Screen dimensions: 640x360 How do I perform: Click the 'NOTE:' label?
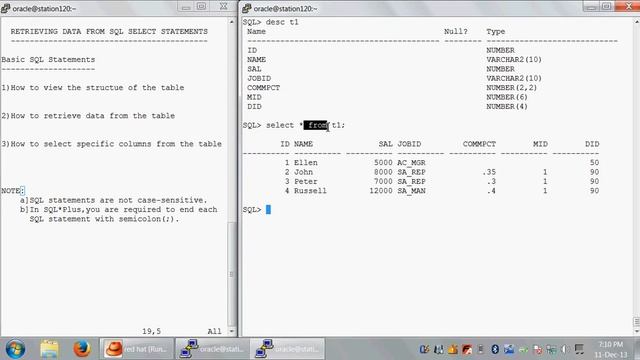click(13, 191)
